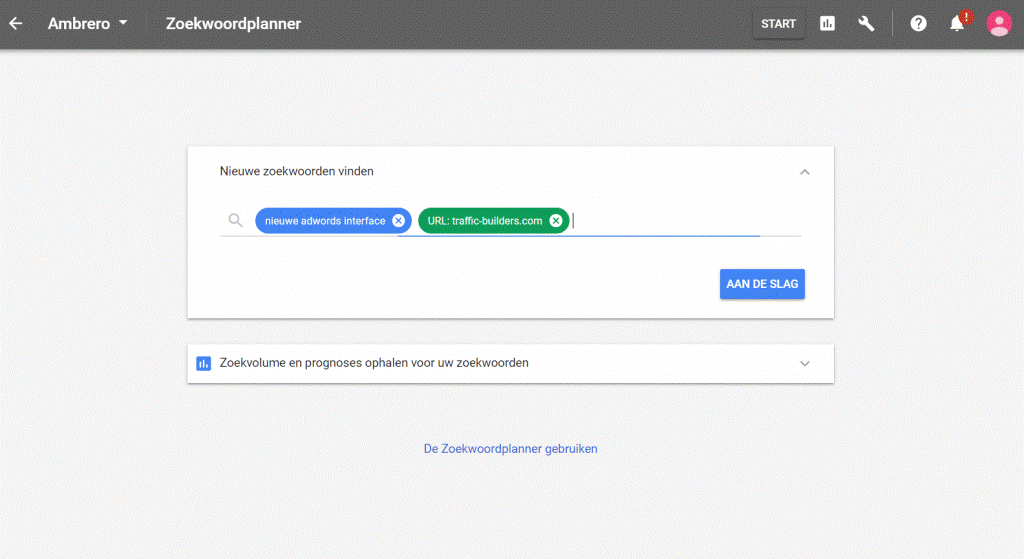
Task: Collapse the Nieuwe zoekwoorden vinden card
Action: 804,172
